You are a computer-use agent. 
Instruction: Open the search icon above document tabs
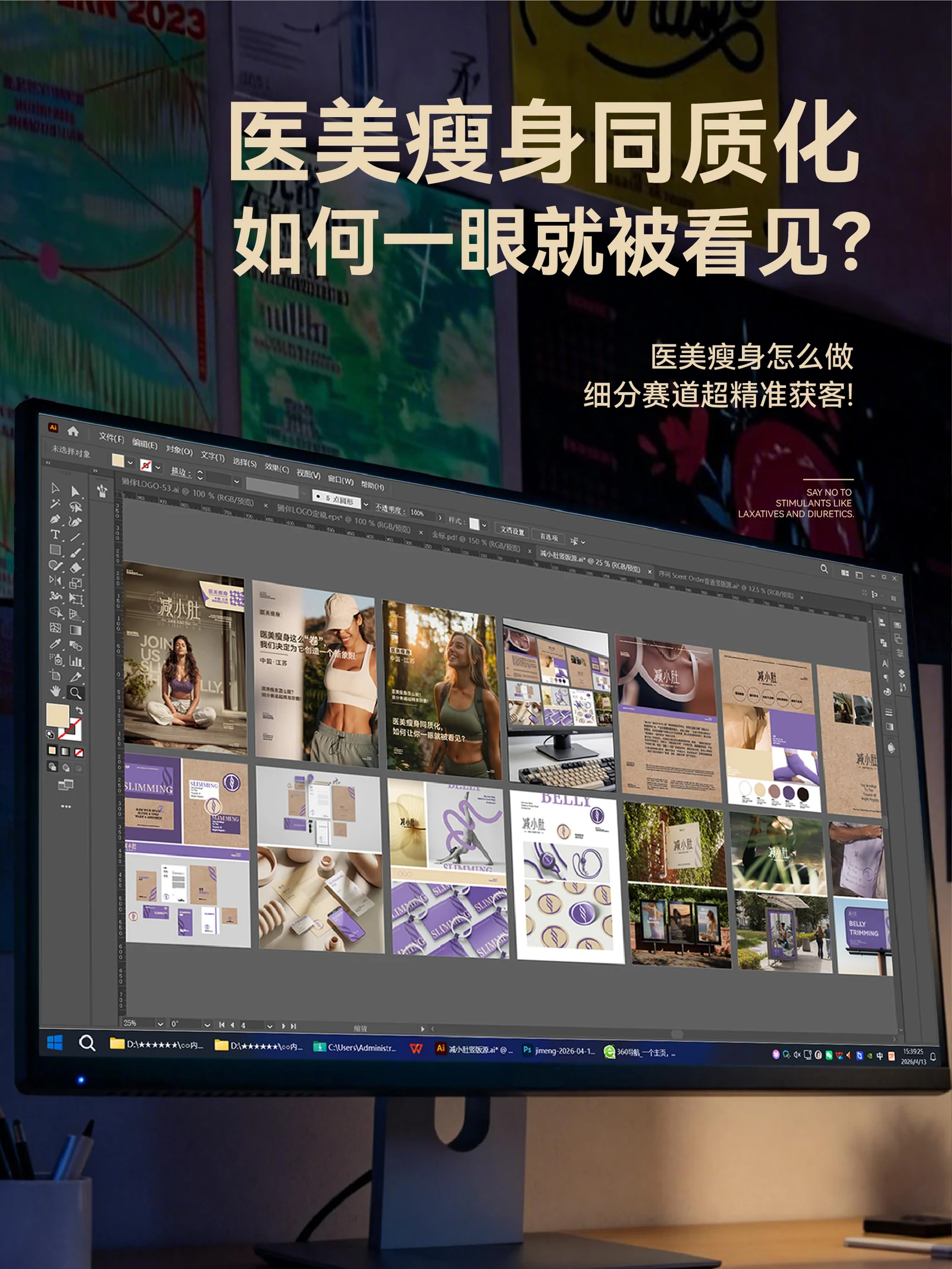click(x=824, y=568)
